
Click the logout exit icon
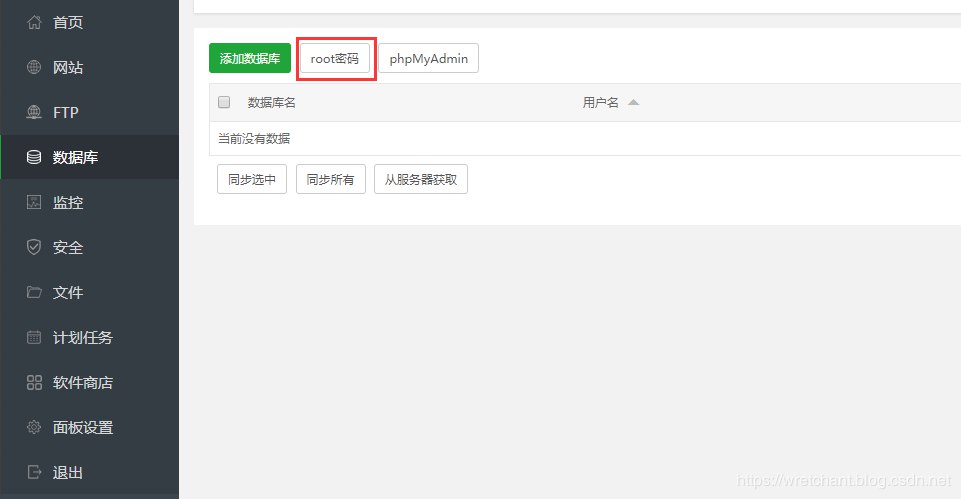34,472
